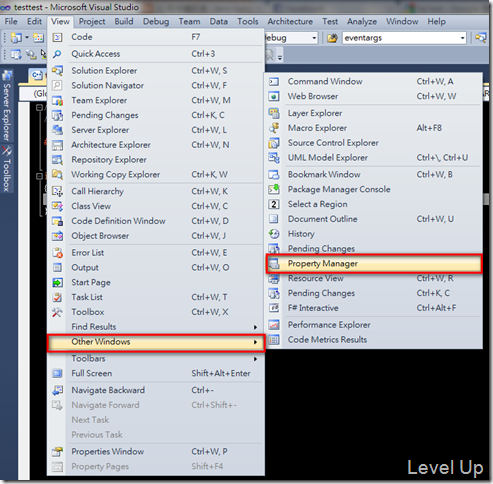Select Solution Navigator entry
Screen dimensions: 493x484
coord(156,86)
